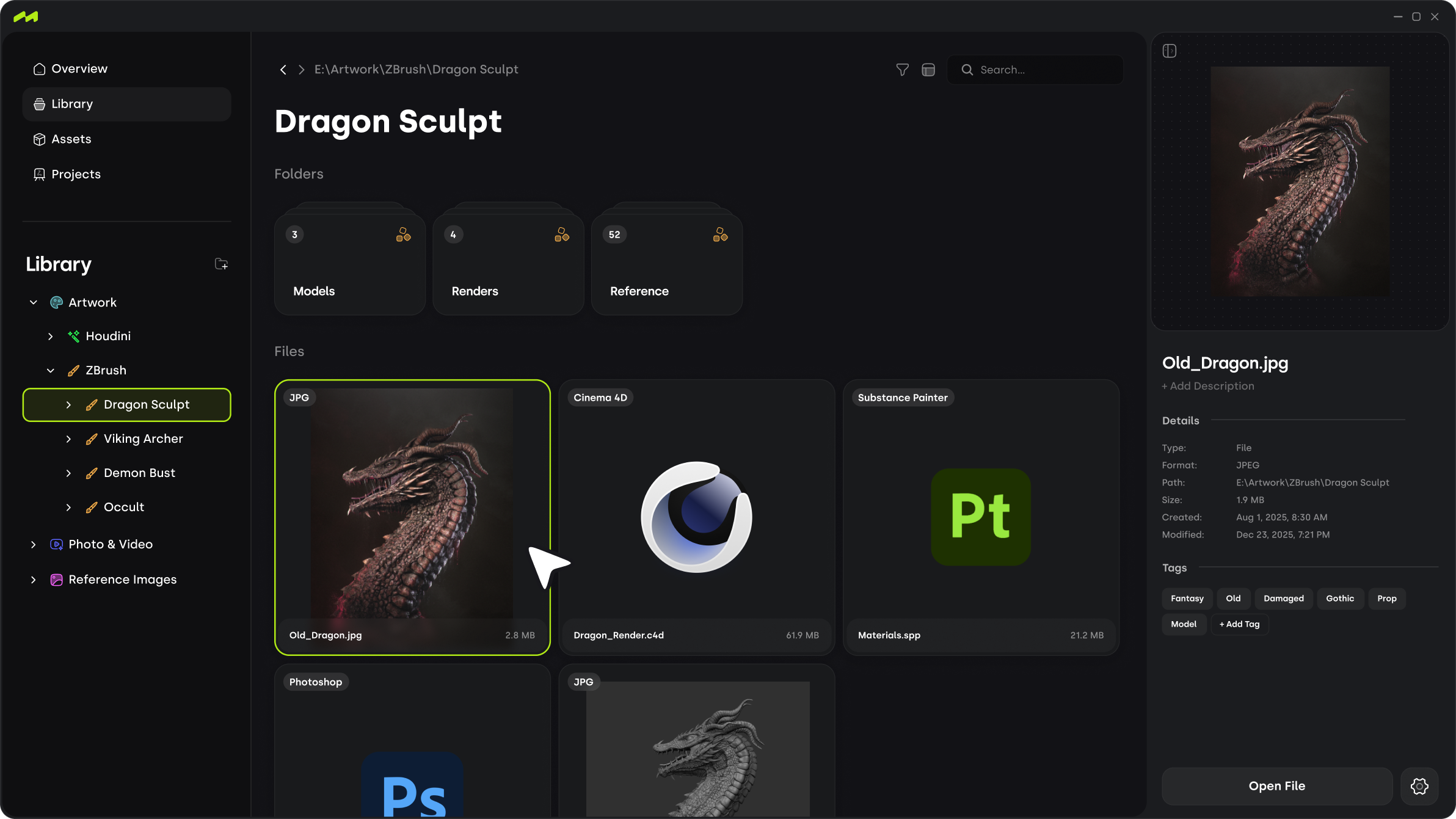Collapse the ZBrush folder chevron
The width and height of the screenshot is (1456, 819).
click(x=51, y=370)
